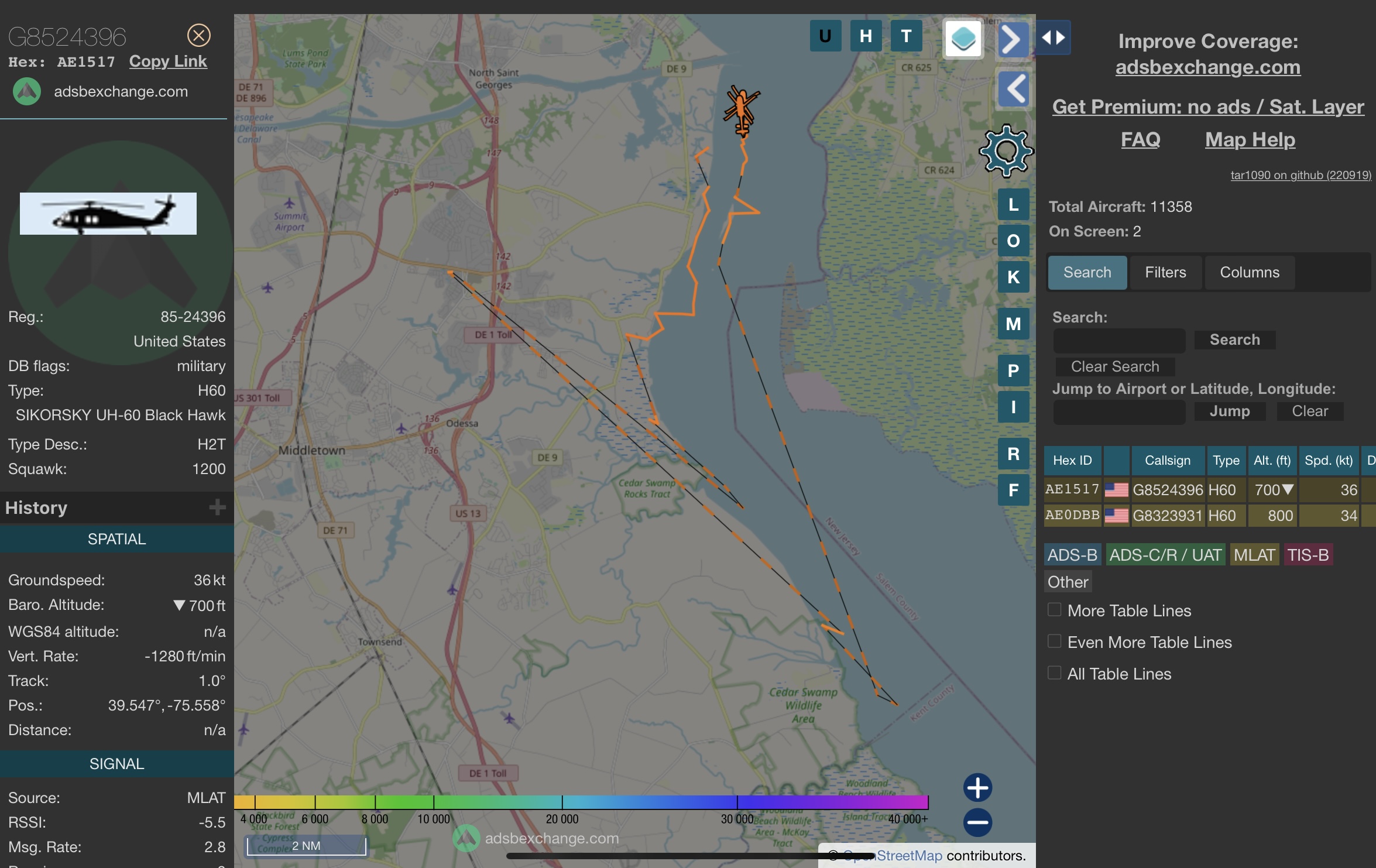Select the orange helicopter icon on map
The image size is (1376, 868).
click(x=742, y=111)
